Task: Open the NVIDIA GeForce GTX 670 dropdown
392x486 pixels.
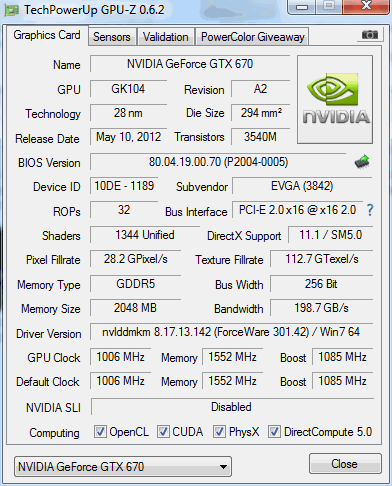Action: tap(123, 467)
